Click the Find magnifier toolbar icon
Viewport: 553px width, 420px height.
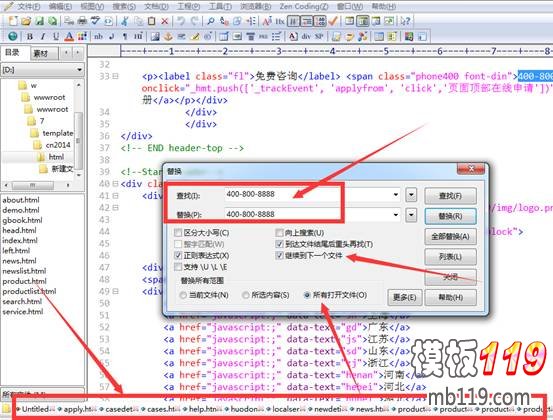tap(211, 21)
